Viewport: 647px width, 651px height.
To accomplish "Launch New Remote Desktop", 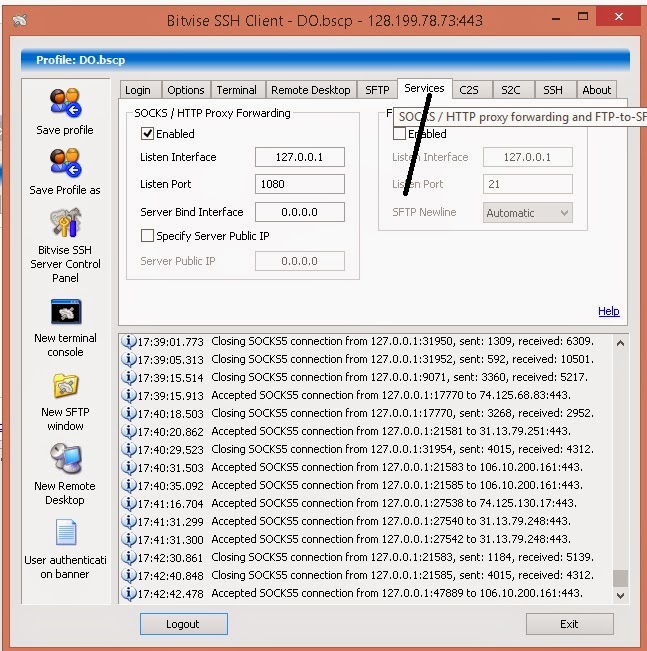I will [66, 459].
